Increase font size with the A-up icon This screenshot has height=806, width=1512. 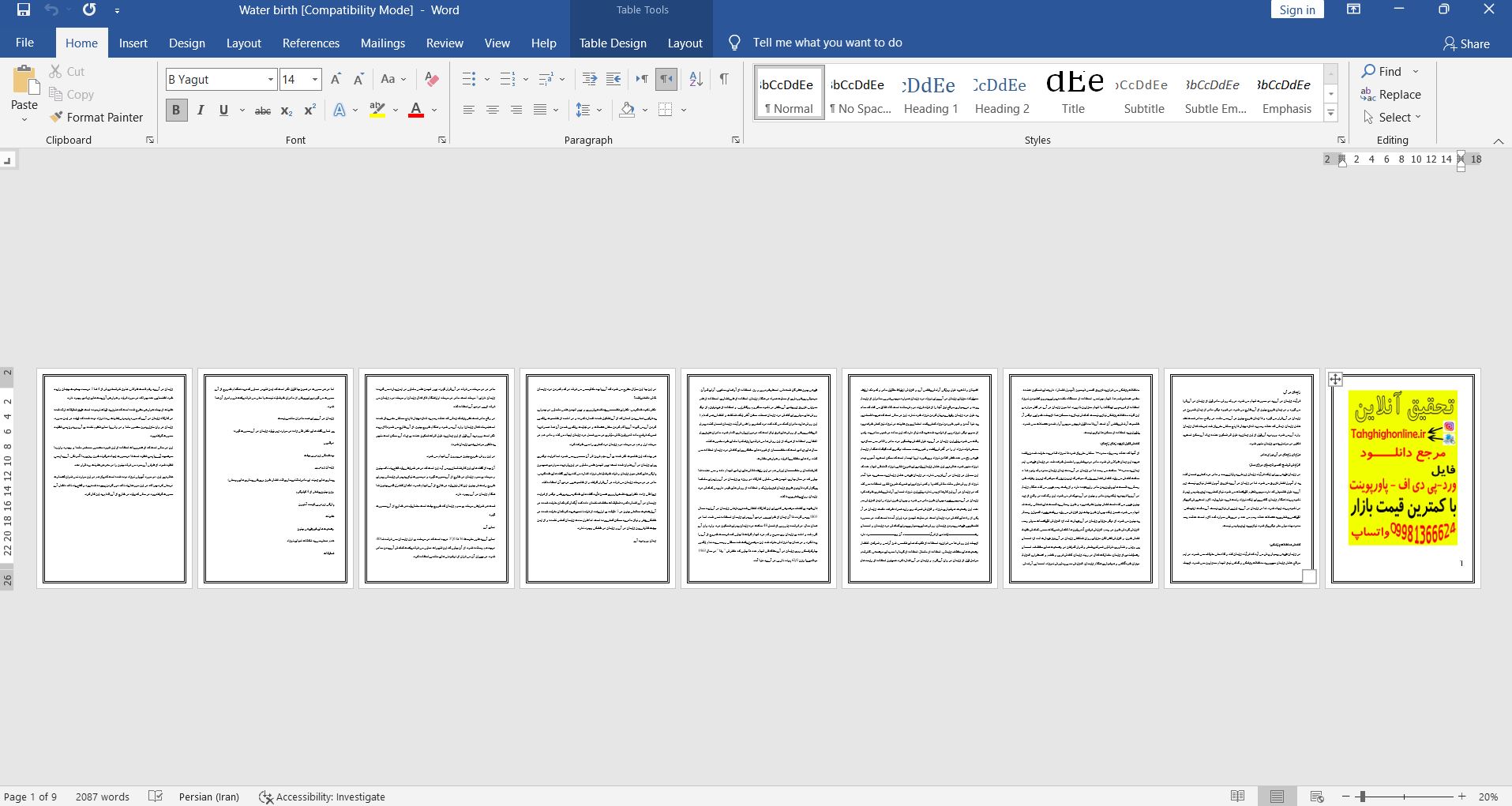(x=336, y=79)
